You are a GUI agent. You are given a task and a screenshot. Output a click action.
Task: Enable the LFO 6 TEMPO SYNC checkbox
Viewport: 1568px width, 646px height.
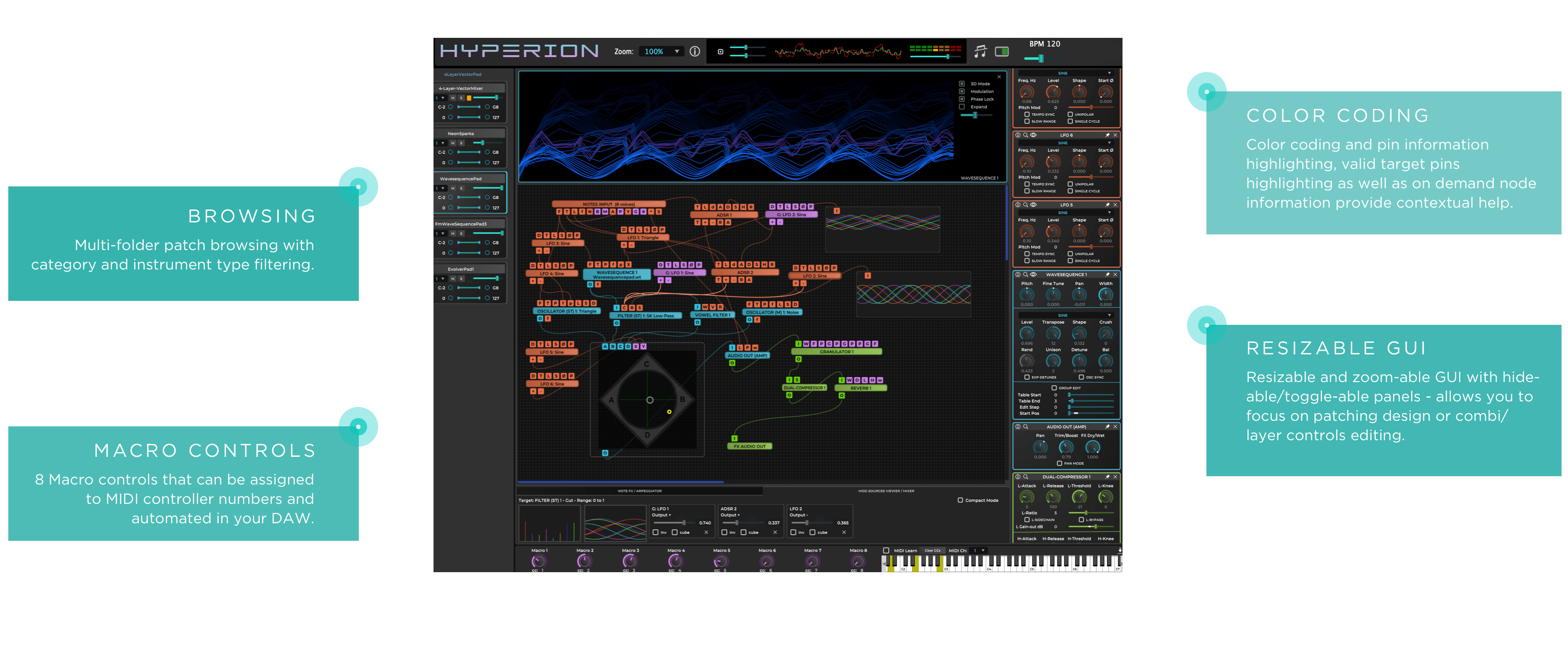pos(1027,184)
